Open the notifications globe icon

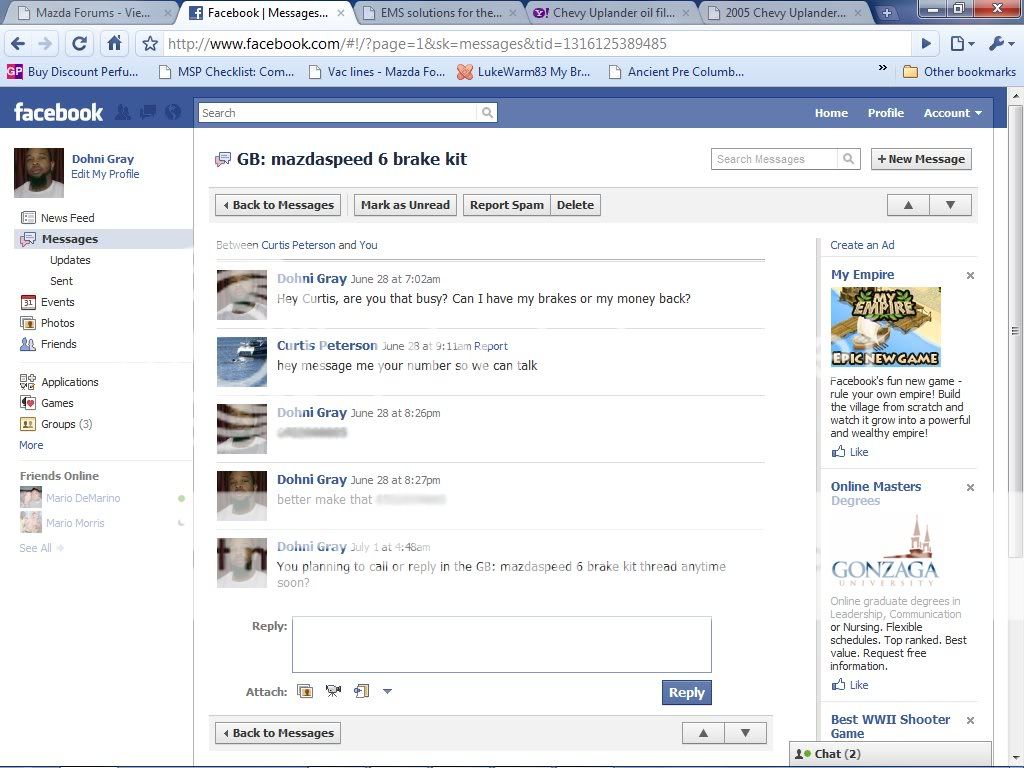[x=173, y=112]
